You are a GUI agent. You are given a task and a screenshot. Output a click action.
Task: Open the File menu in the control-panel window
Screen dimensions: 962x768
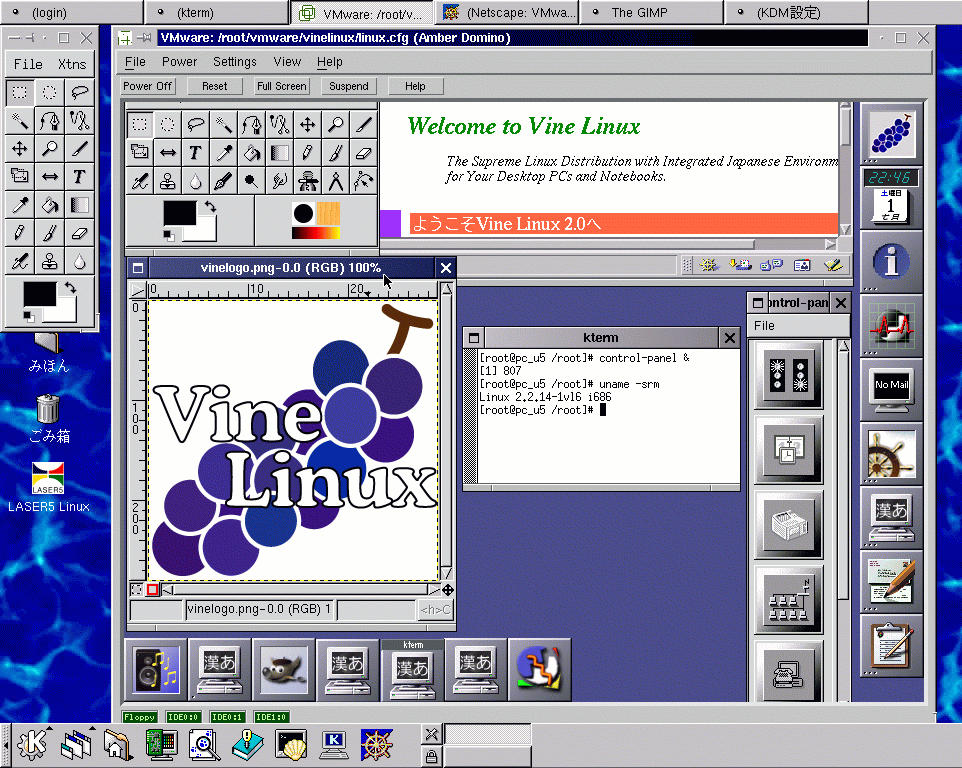(x=764, y=326)
